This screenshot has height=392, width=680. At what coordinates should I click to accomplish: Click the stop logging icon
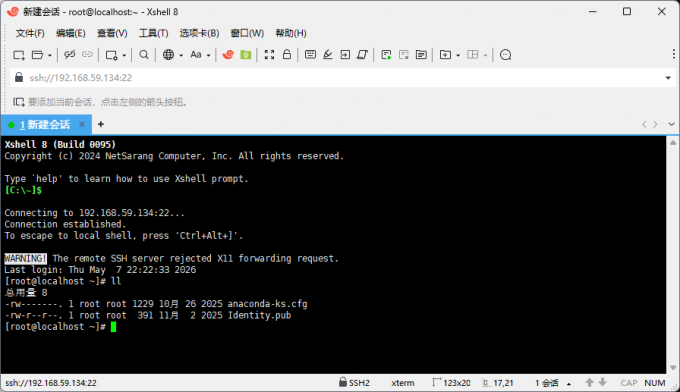[404, 55]
